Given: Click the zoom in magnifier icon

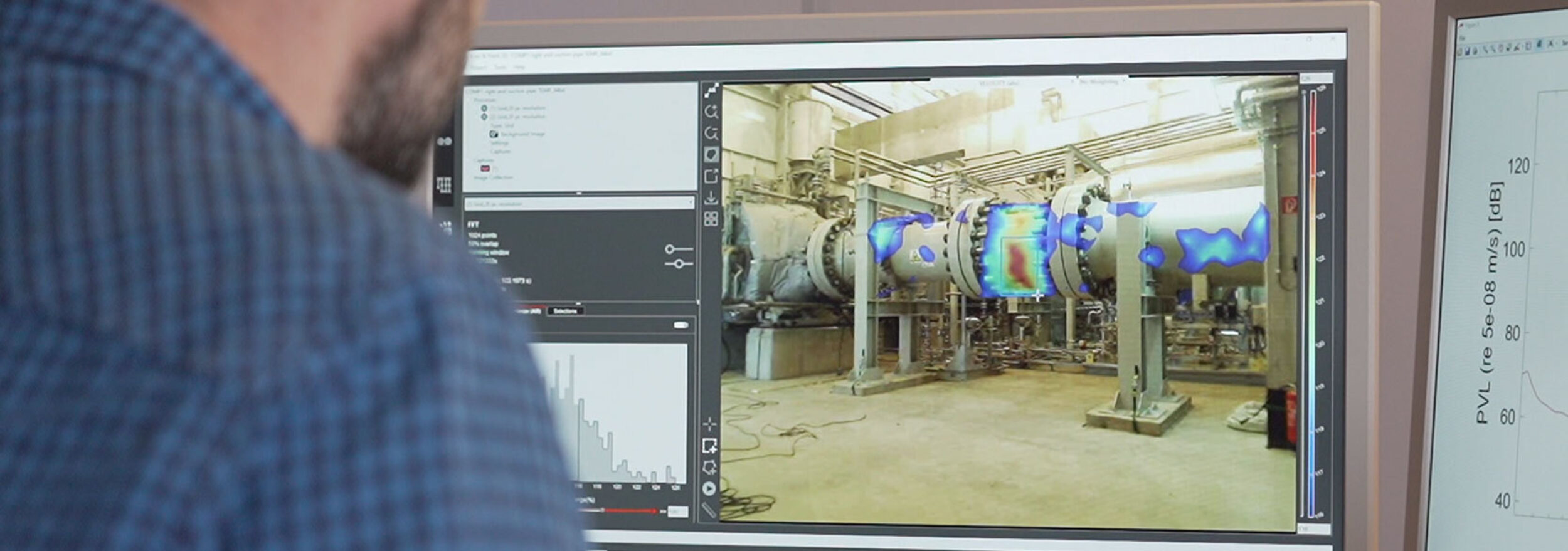Looking at the screenshot, I should [711, 112].
